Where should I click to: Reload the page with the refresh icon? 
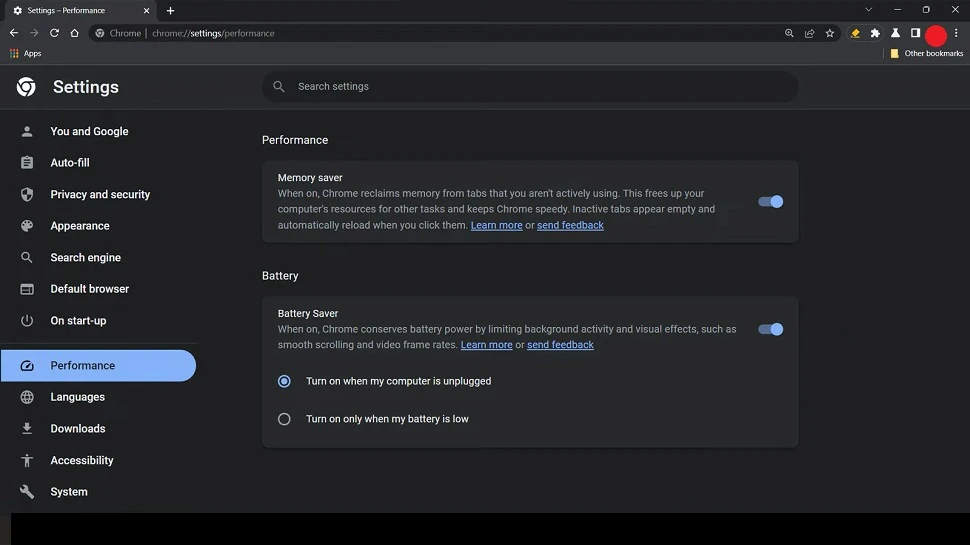pyautogui.click(x=54, y=33)
